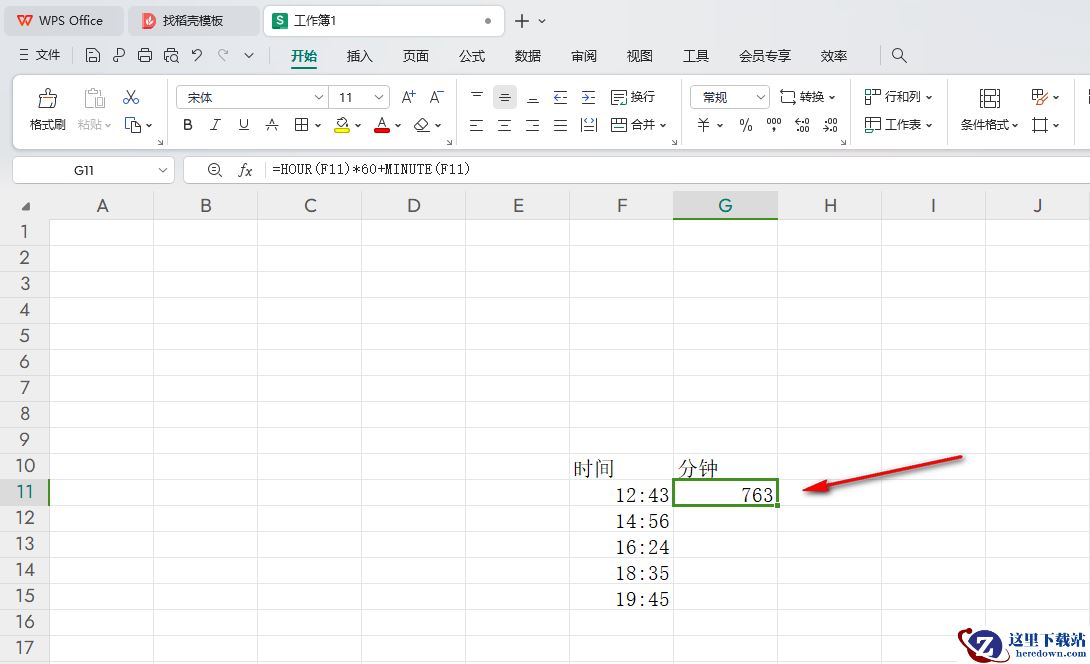Viewport: 1090px width, 664px height.
Task: Open Convert (转换) dropdown
Action: pos(808,97)
